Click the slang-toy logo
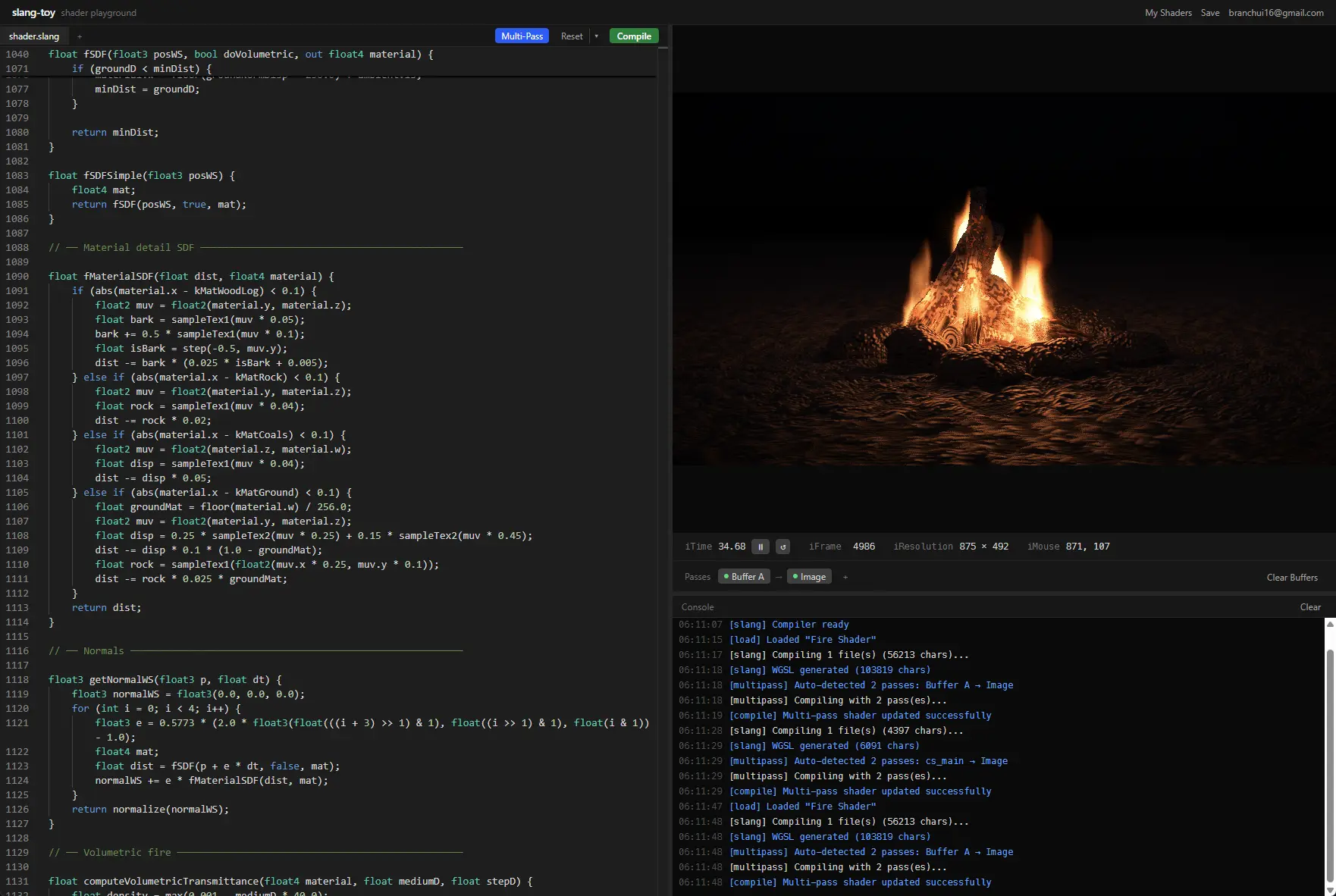1336x896 pixels. click(33, 13)
